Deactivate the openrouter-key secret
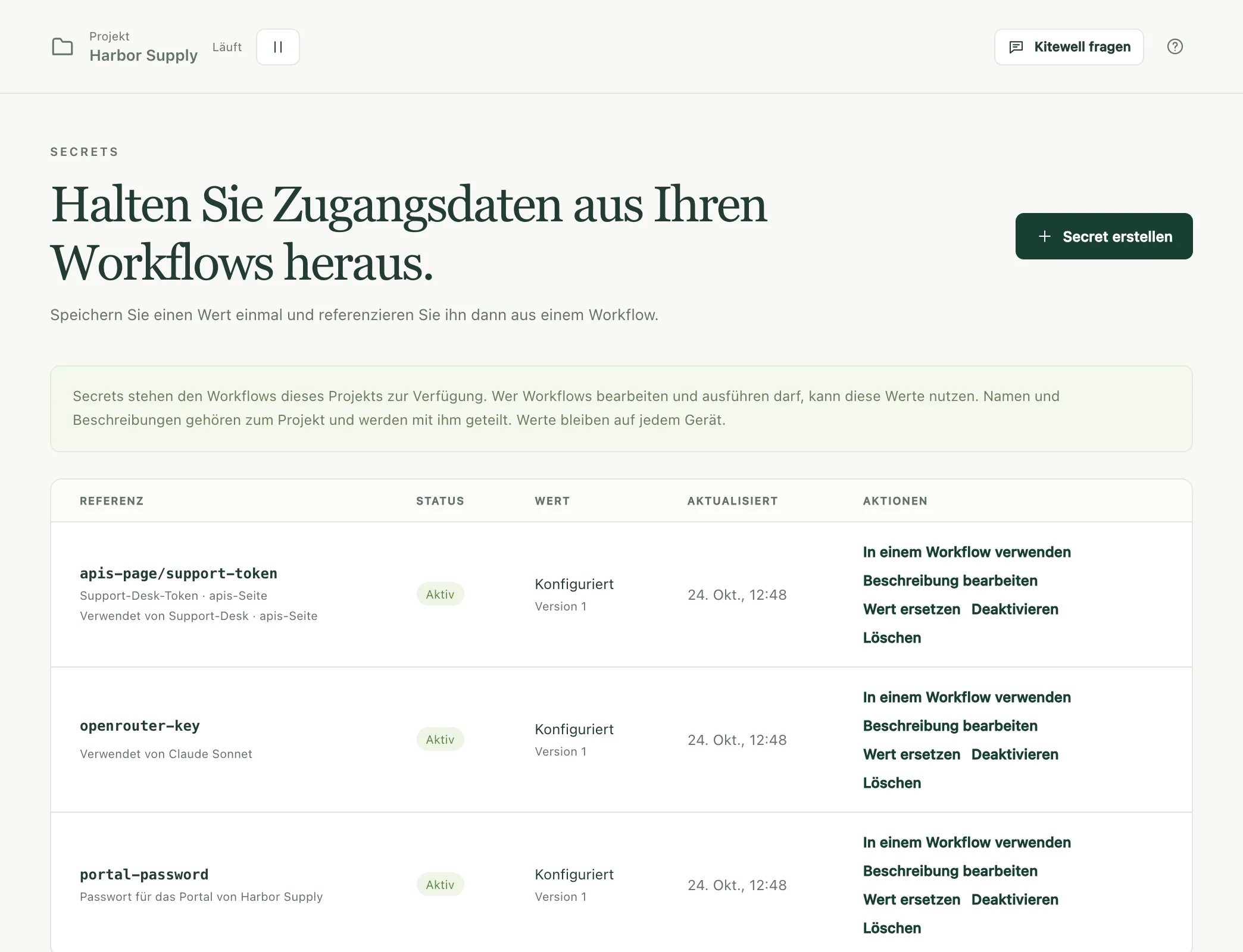1243x952 pixels. (1014, 754)
